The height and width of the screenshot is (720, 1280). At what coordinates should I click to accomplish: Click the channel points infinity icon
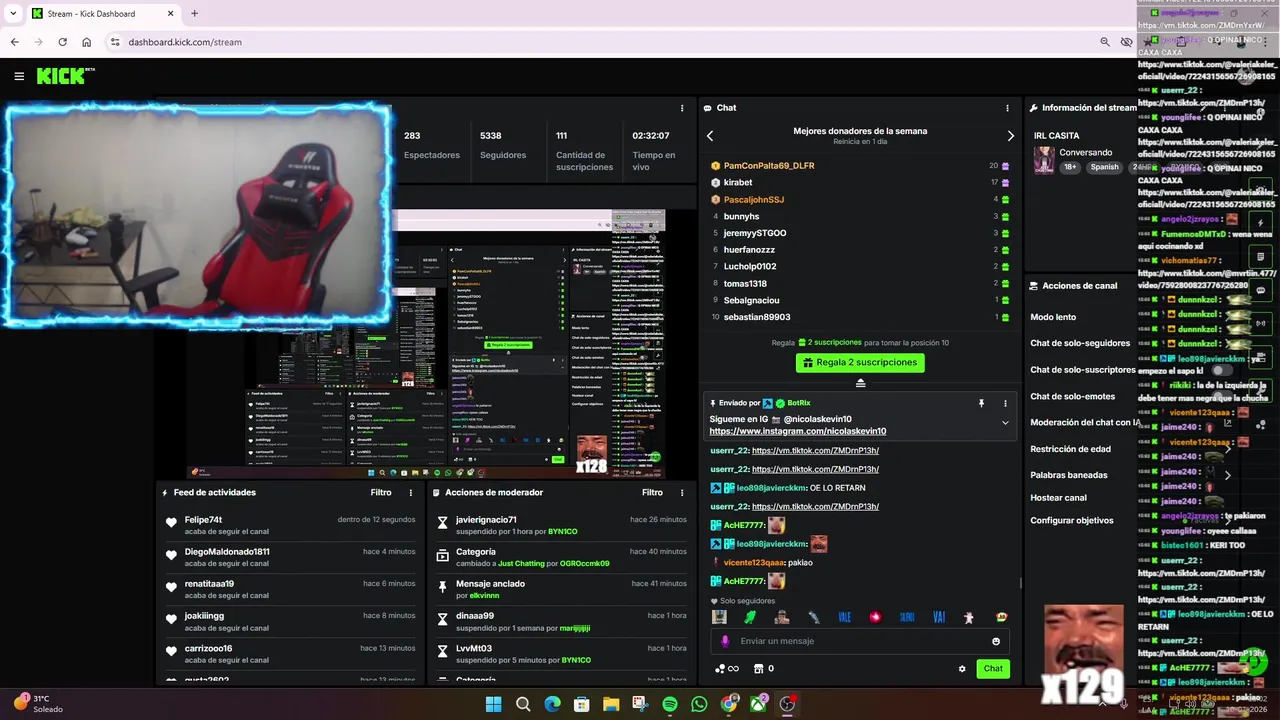(727, 669)
